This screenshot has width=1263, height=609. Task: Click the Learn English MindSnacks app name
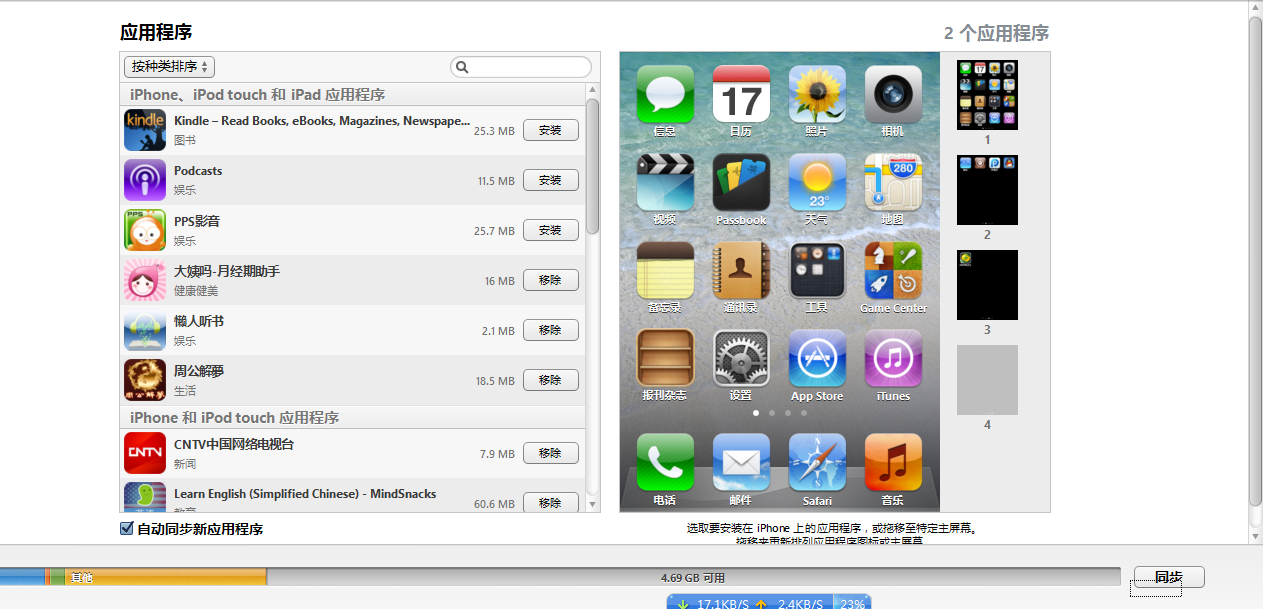coord(305,494)
